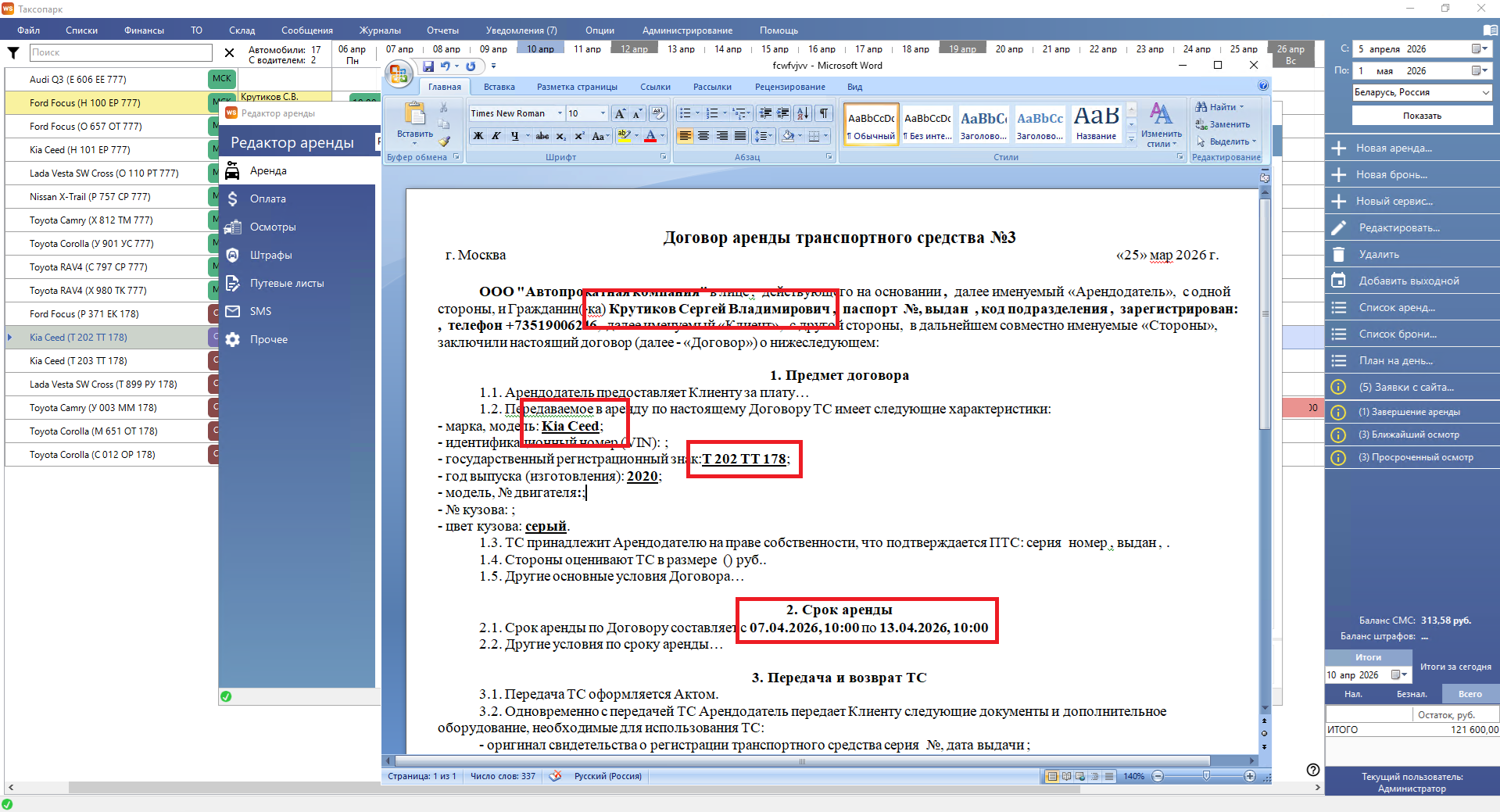1500x812 pixels.
Task: Open the Администрирование menu
Action: click(687, 30)
